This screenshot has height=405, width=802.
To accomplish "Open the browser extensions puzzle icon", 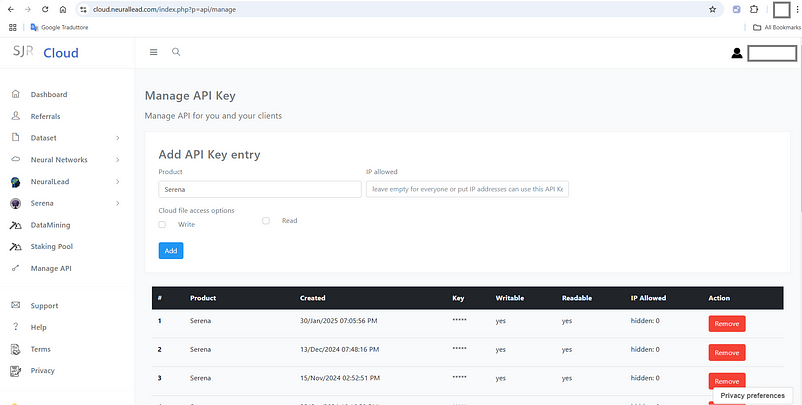I will [754, 9].
